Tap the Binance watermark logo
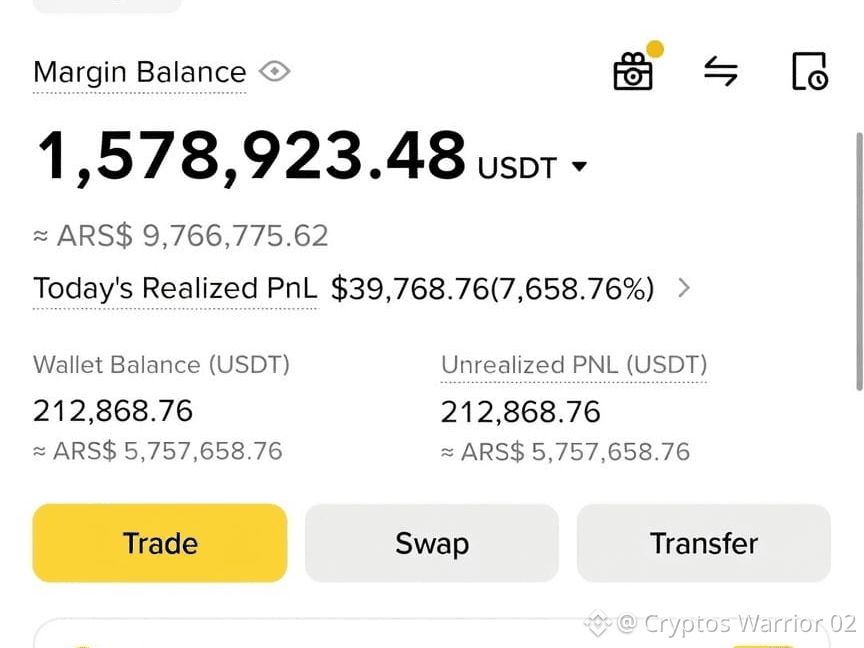Viewport: 864px width, 648px height. coord(597,623)
